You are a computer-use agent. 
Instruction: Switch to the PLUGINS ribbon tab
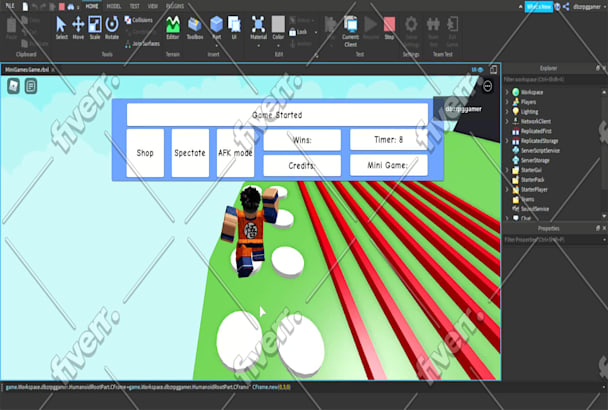pyautogui.click(x=175, y=6)
